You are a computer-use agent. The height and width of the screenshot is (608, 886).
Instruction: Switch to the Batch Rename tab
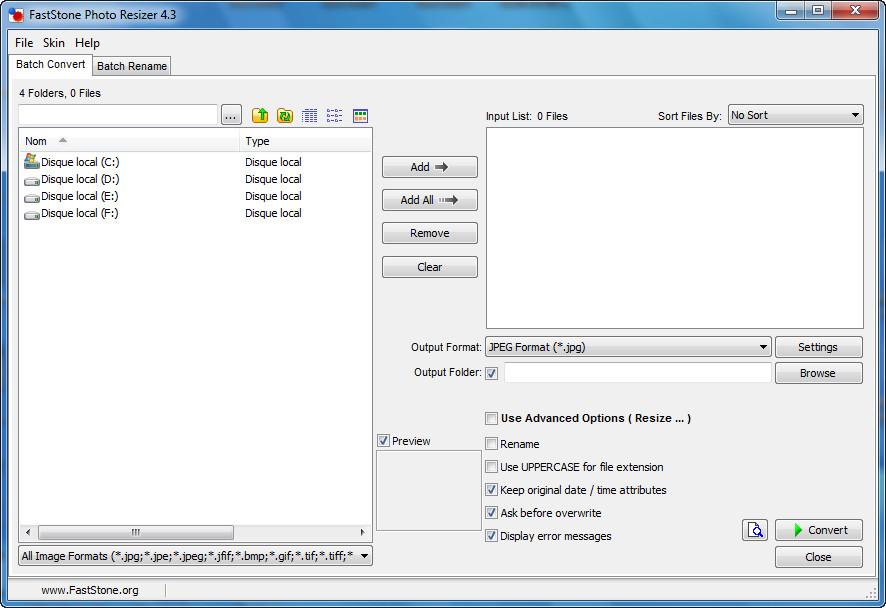click(132, 66)
